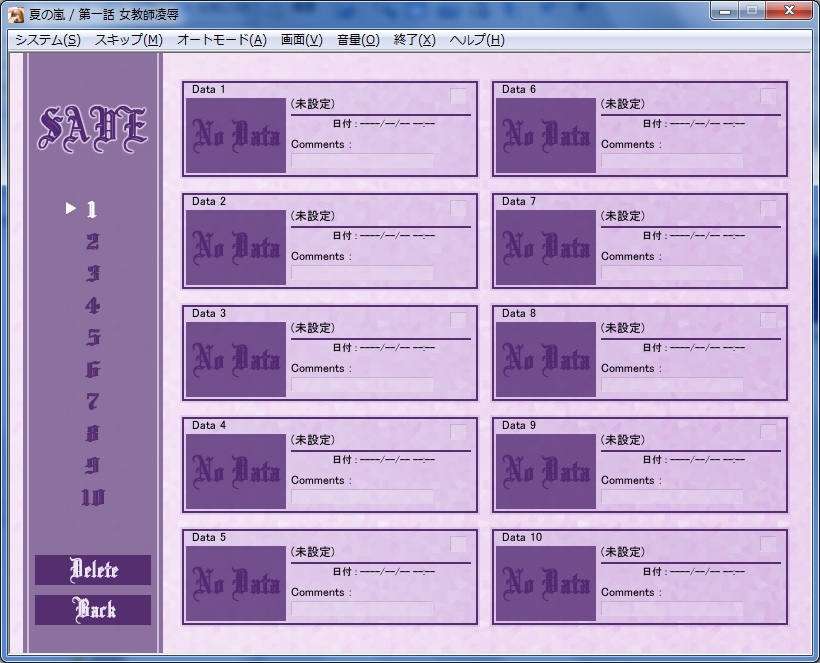Select the Data 7 save slot thumbnail
This screenshot has height=663, width=820.
pos(546,247)
